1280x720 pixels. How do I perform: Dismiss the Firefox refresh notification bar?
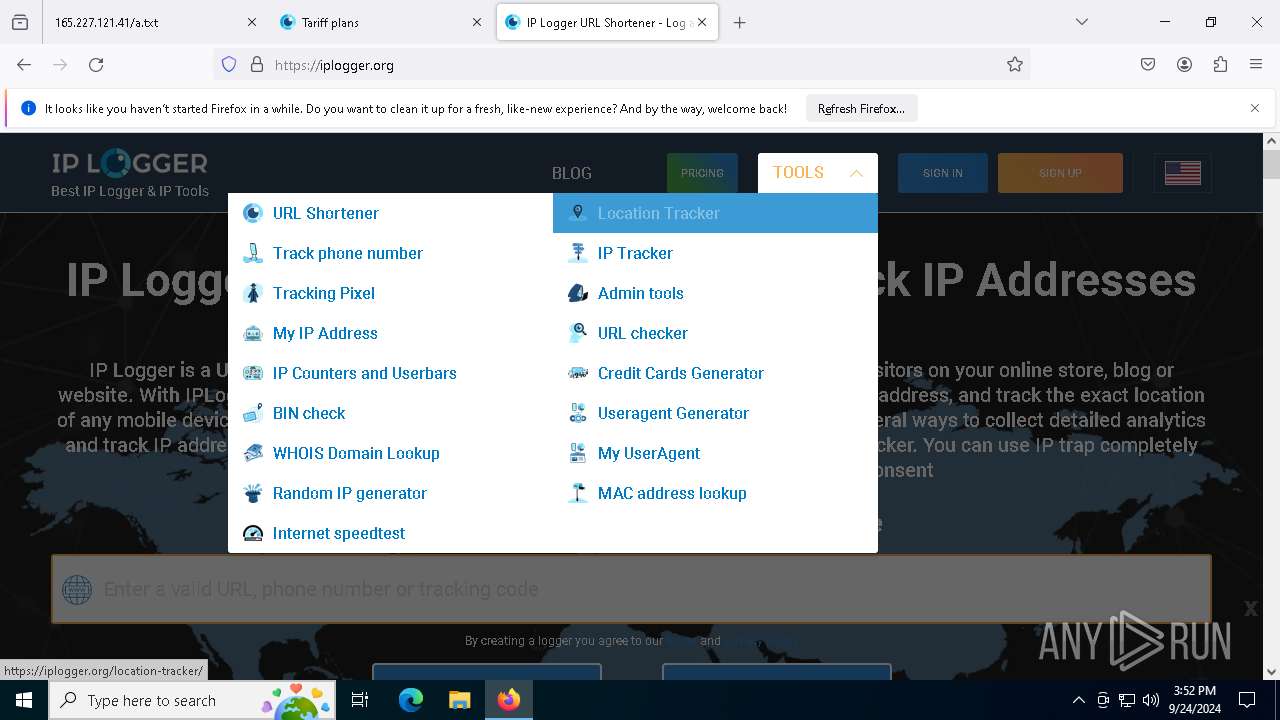pos(1255,108)
